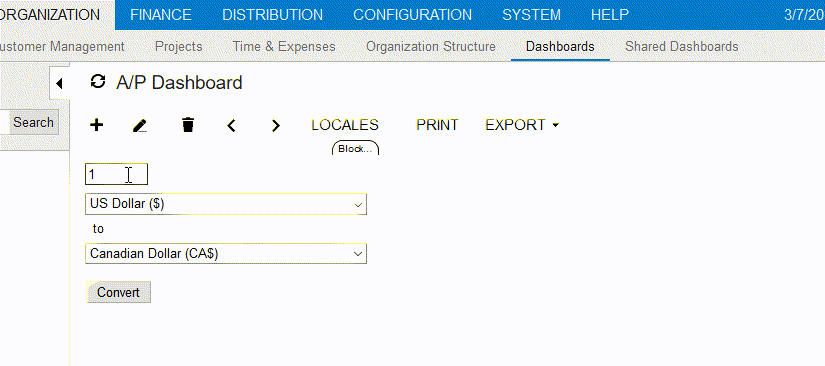The height and width of the screenshot is (366, 825).
Task: Open the ORGANIZATION menu
Action: pos(51,15)
